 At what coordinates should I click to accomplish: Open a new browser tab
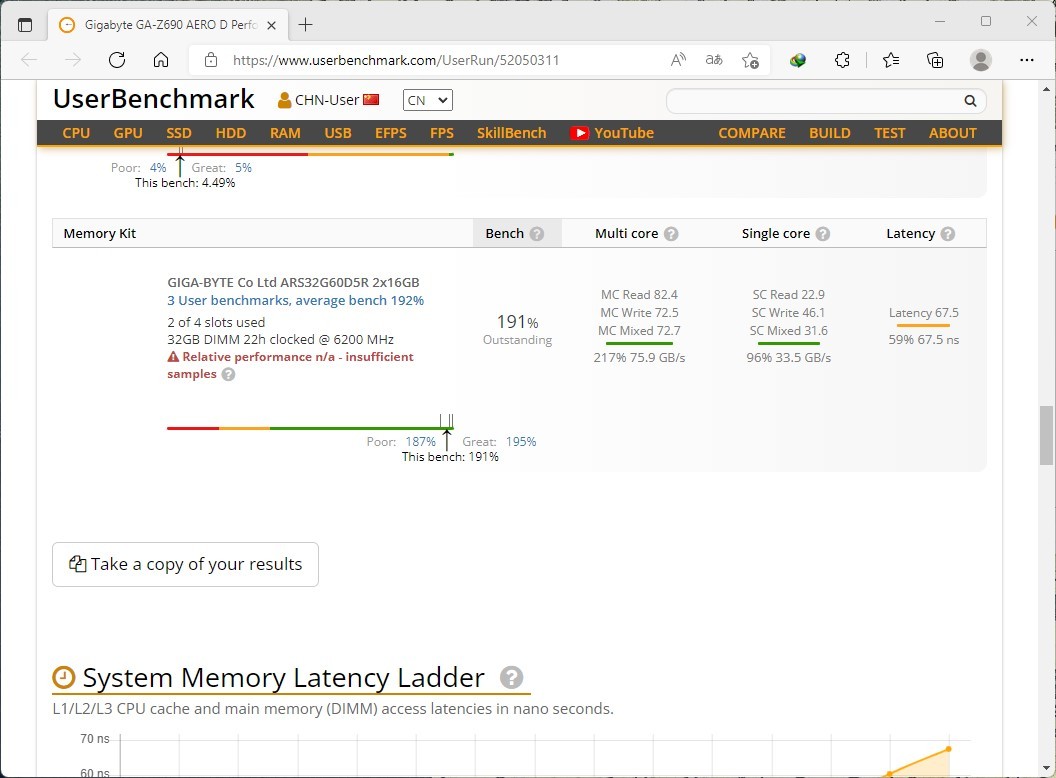(305, 25)
